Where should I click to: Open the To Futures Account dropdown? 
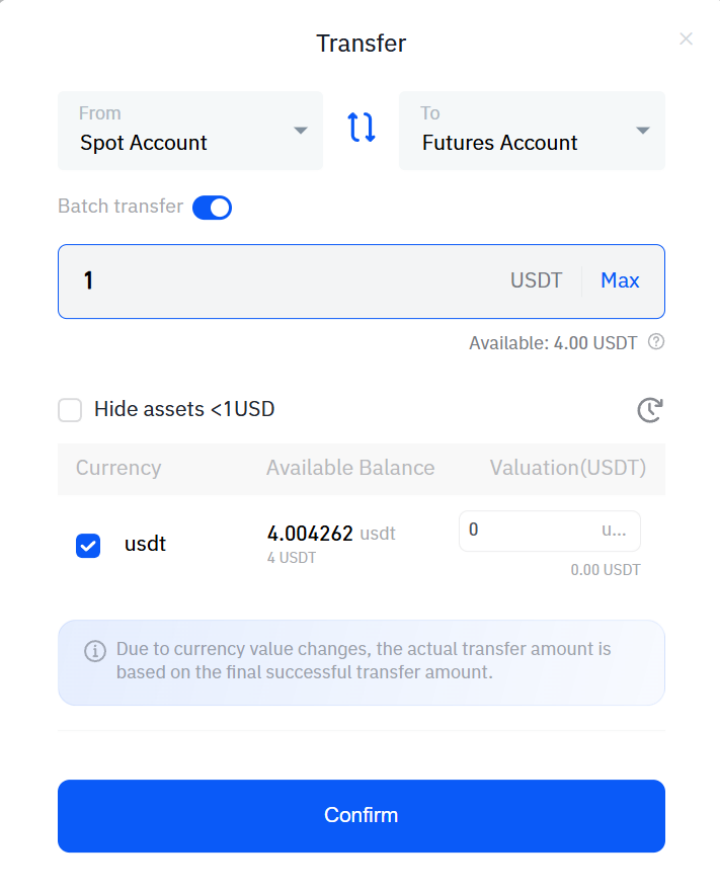(x=531, y=130)
